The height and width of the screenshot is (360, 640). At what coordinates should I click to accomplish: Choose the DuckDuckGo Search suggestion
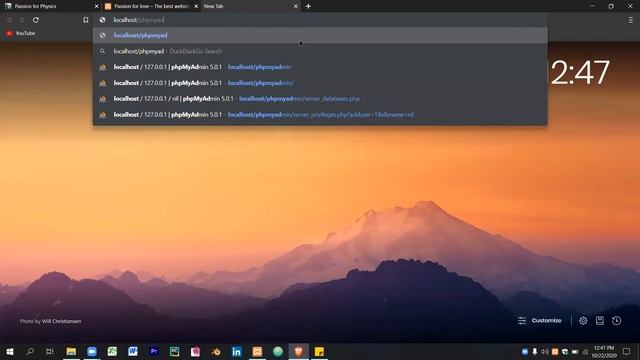click(x=320, y=51)
